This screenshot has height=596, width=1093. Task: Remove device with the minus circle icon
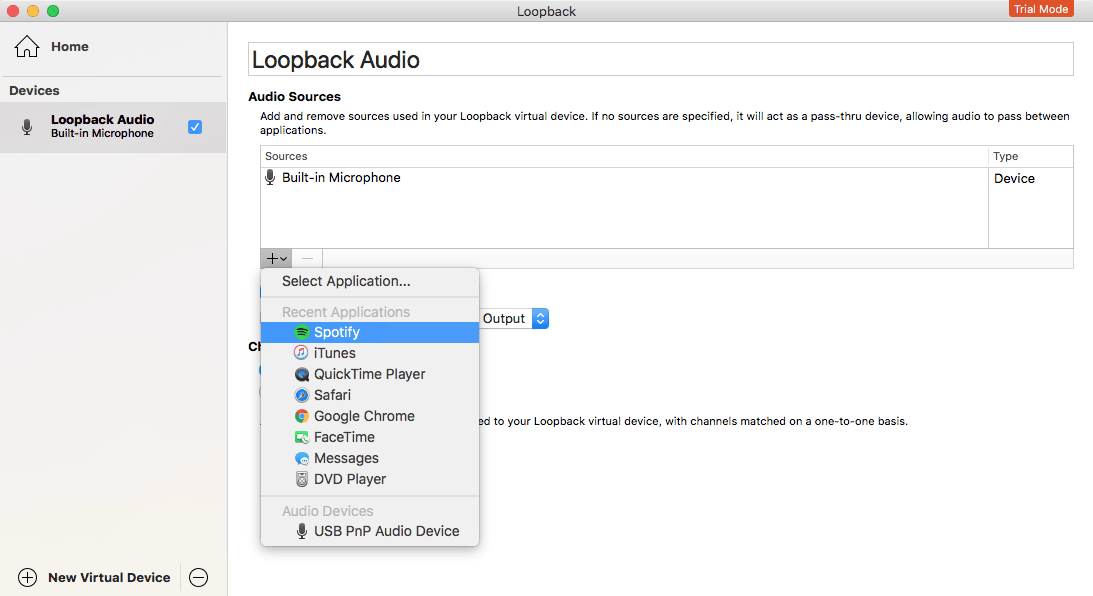coord(199,577)
